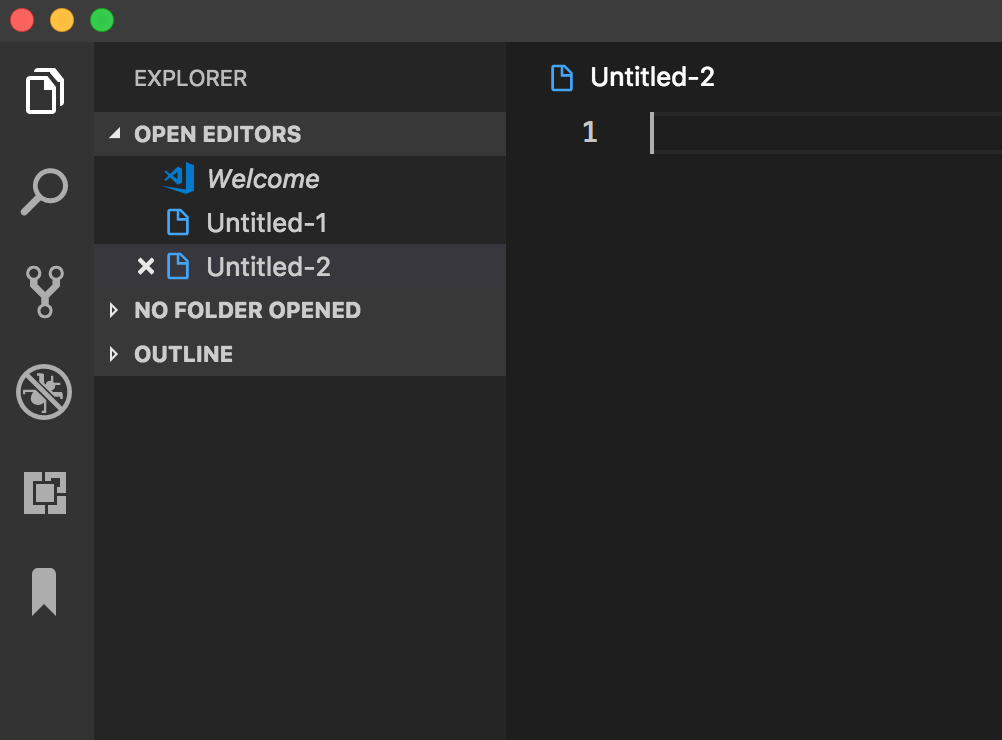Close Untitled-2 using its X button
Screen dimensions: 1002x740
(146, 266)
